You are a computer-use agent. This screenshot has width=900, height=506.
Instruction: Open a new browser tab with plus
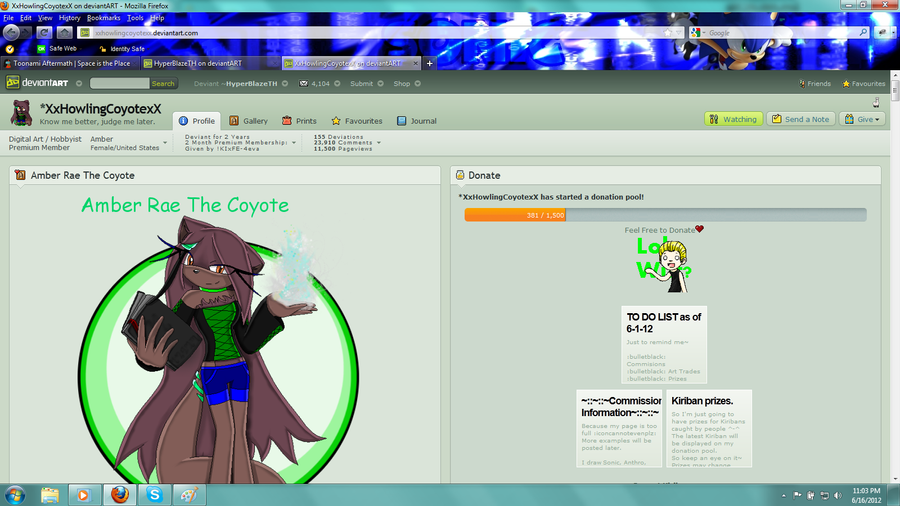pos(429,63)
